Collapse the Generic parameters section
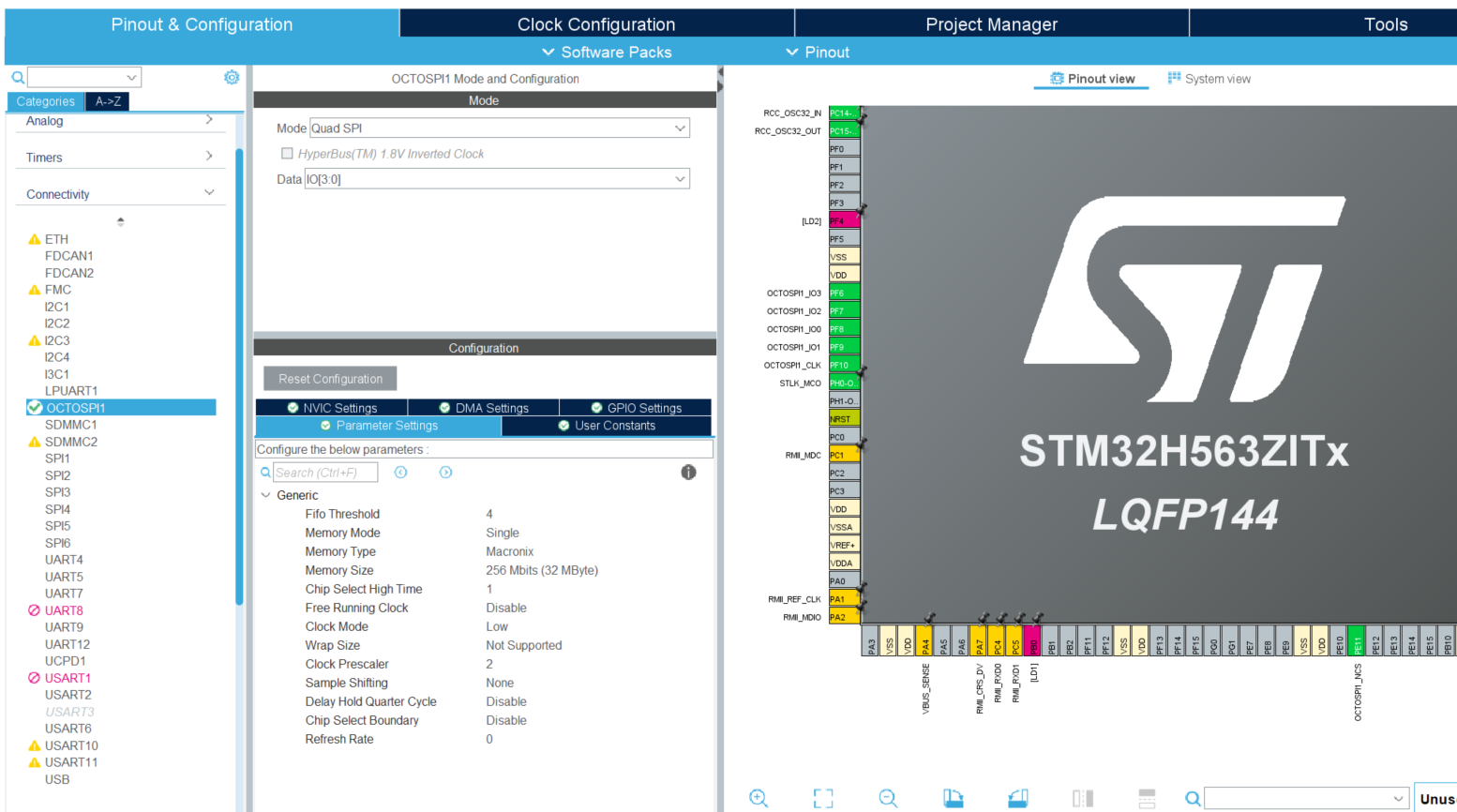The image size is (1457, 812). coord(266,494)
